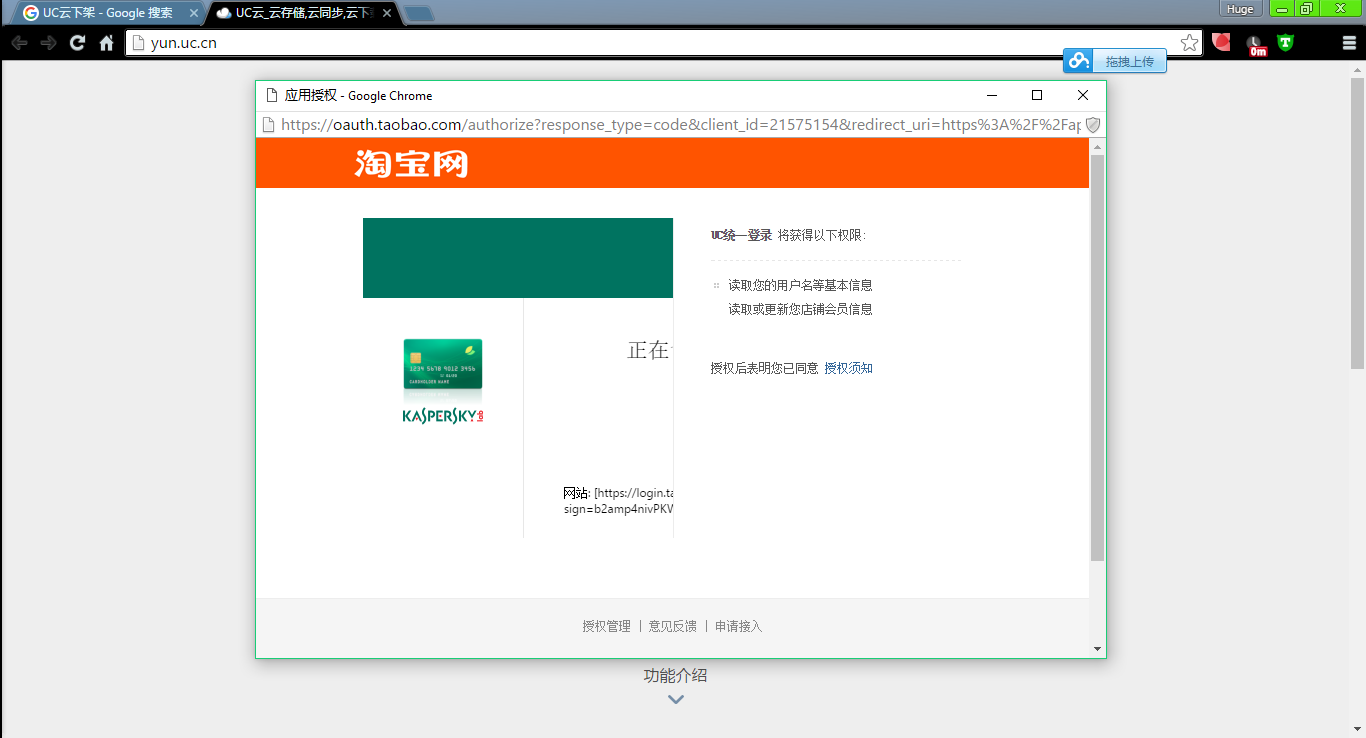Minimize the 应用授权 popup window
This screenshot has height=738, width=1366.
point(992,95)
